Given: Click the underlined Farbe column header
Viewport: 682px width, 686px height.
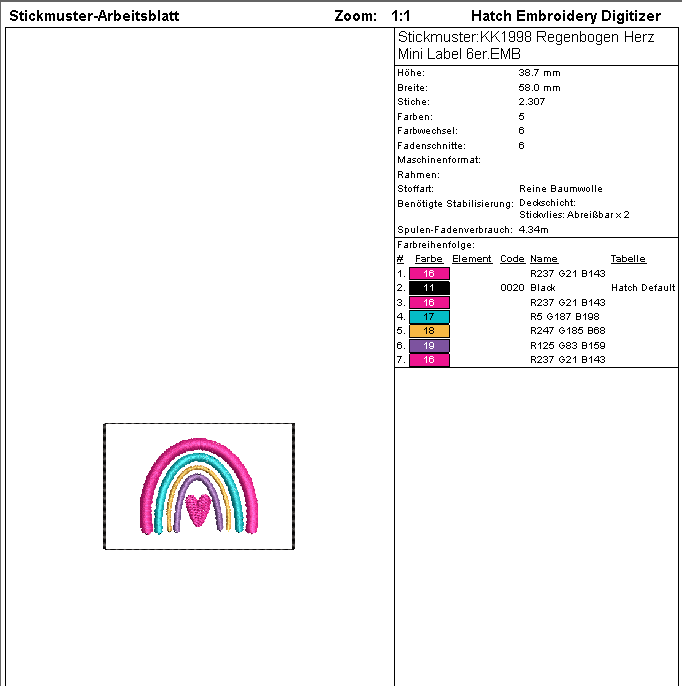Looking at the screenshot, I should tap(428, 259).
